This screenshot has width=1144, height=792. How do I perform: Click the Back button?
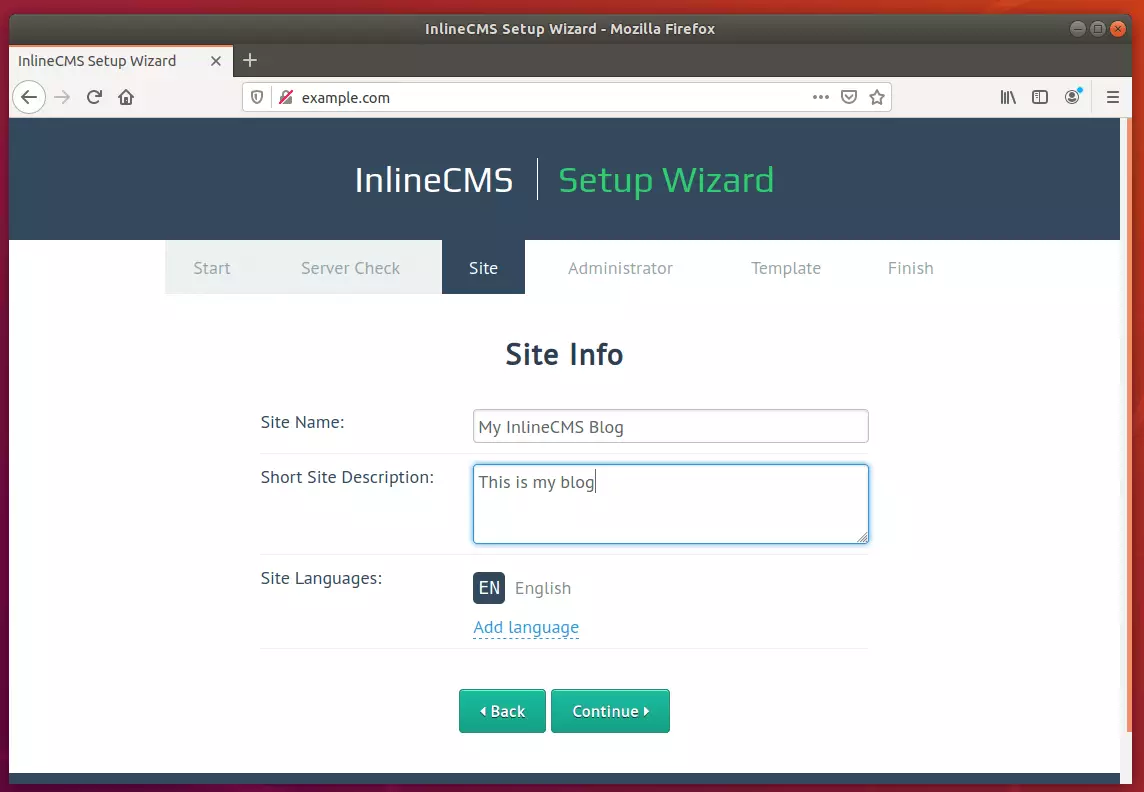502,711
